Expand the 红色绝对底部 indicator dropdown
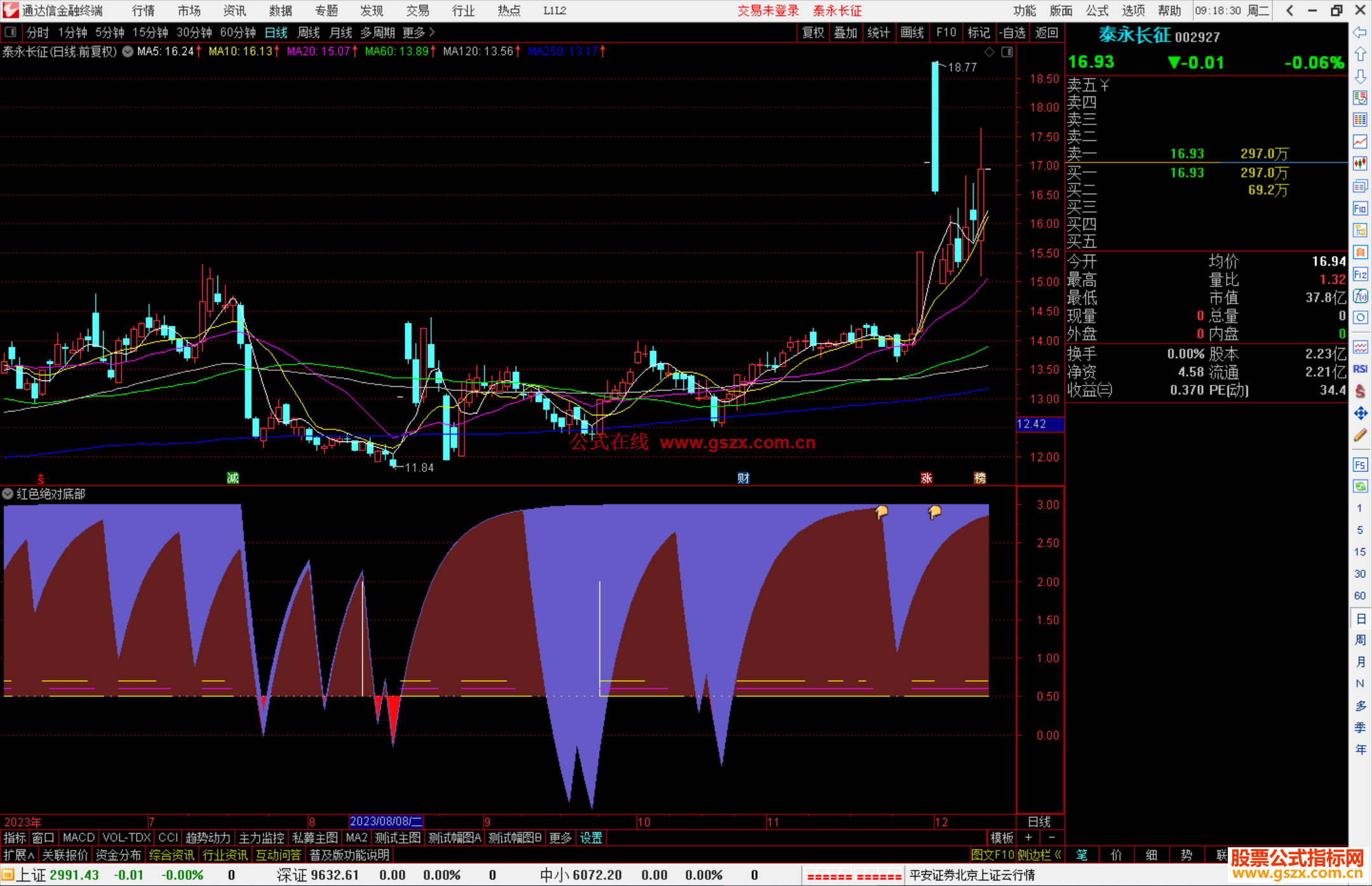This screenshot has width=1372, height=886. tap(8, 493)
